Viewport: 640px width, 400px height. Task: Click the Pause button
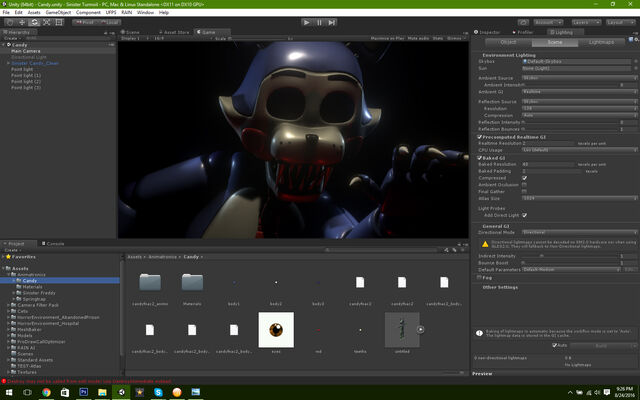click(319, 22)
